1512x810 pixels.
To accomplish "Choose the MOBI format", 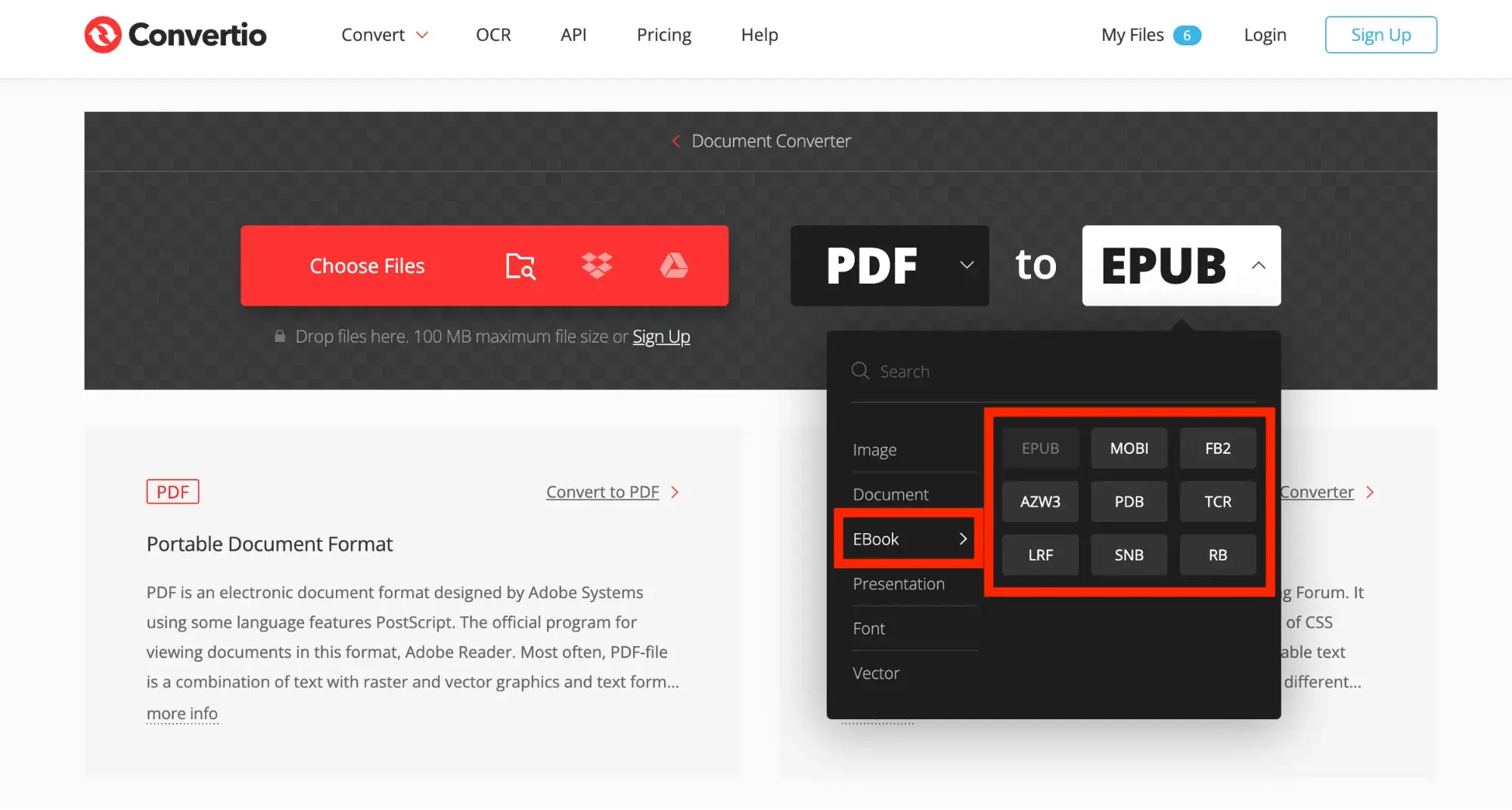I will click(x=1129, y=448).
